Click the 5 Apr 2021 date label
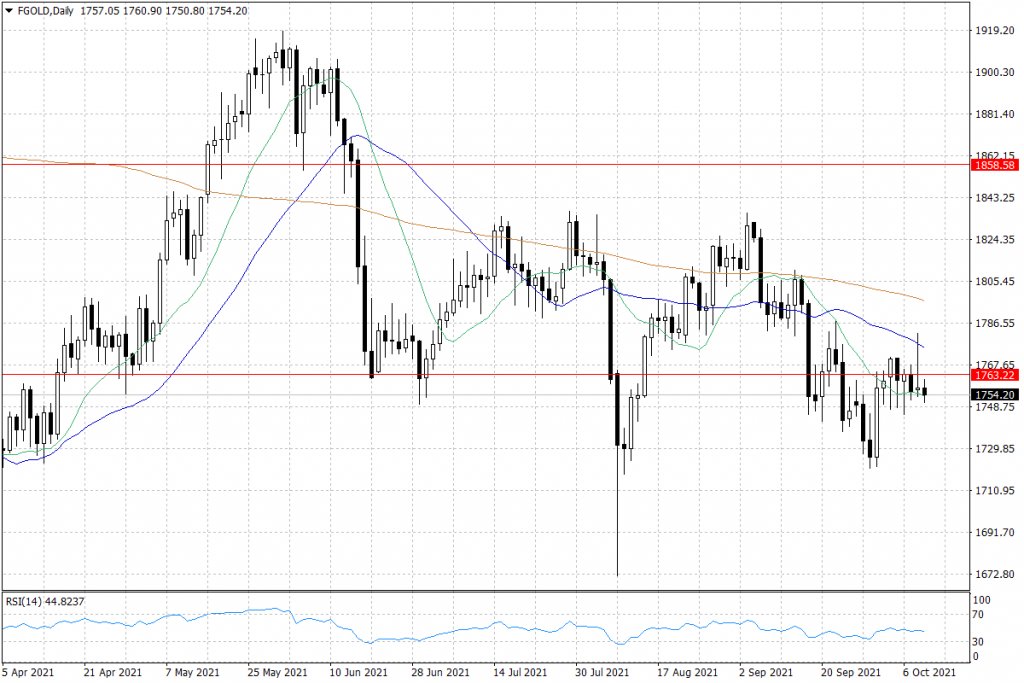The image size is (1024, 683). click(x=27, y=672)
